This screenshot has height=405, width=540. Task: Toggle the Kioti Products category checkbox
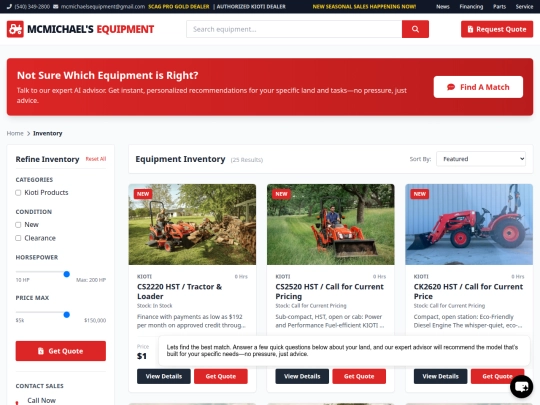(x=18, y=193)
